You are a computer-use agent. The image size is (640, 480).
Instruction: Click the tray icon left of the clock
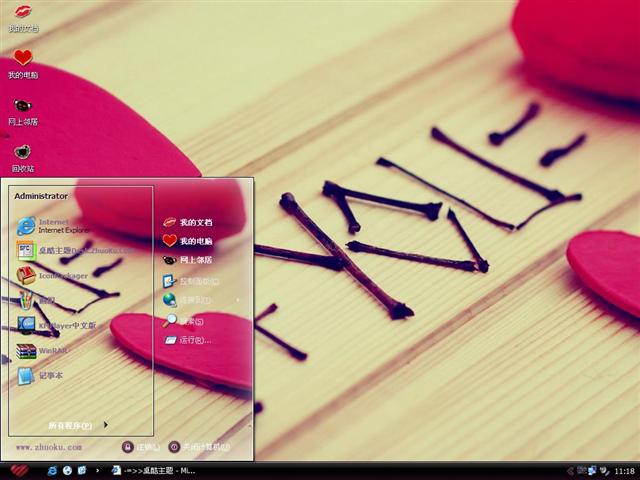pyautogui.click(x=604, y=471)
